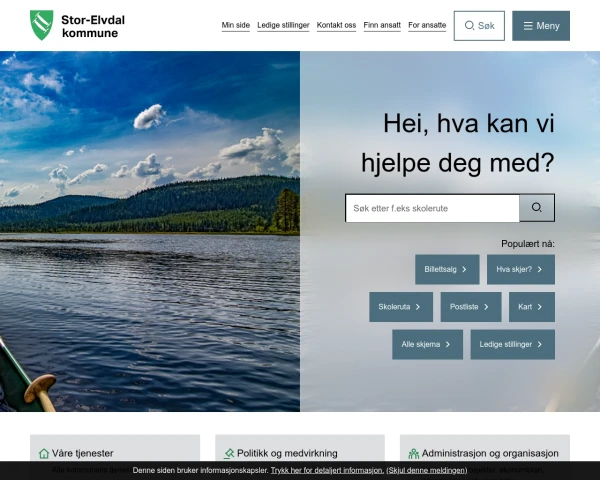Click the people icon beside Administrasjon og organisasjon
The image size is (600, 480).
tap(414, 454)
